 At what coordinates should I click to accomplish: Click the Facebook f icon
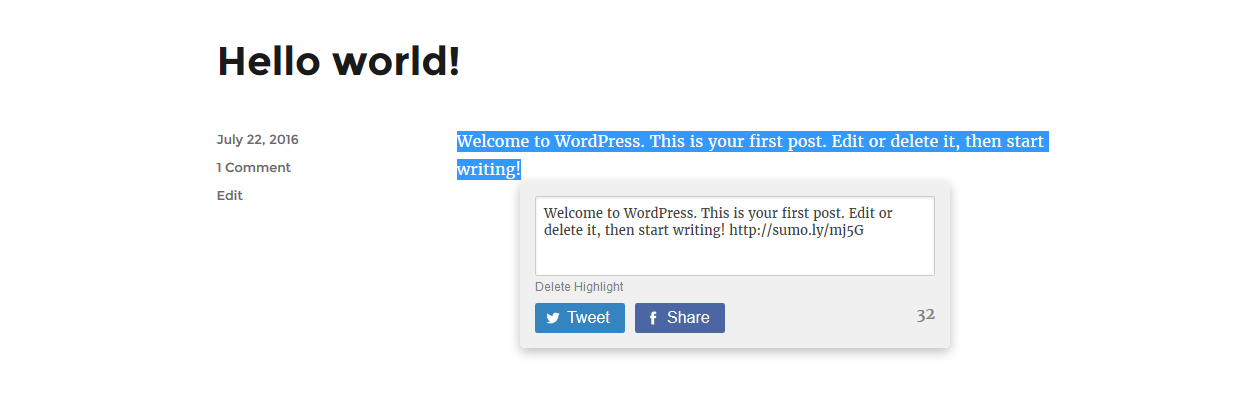tap(653, 319)
